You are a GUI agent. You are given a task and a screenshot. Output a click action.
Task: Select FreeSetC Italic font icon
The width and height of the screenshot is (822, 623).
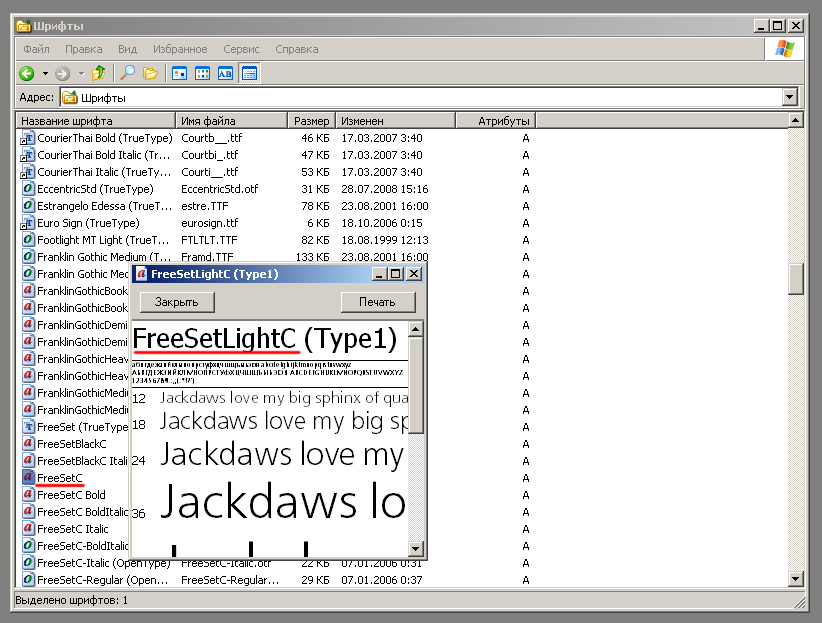(28, 529)
